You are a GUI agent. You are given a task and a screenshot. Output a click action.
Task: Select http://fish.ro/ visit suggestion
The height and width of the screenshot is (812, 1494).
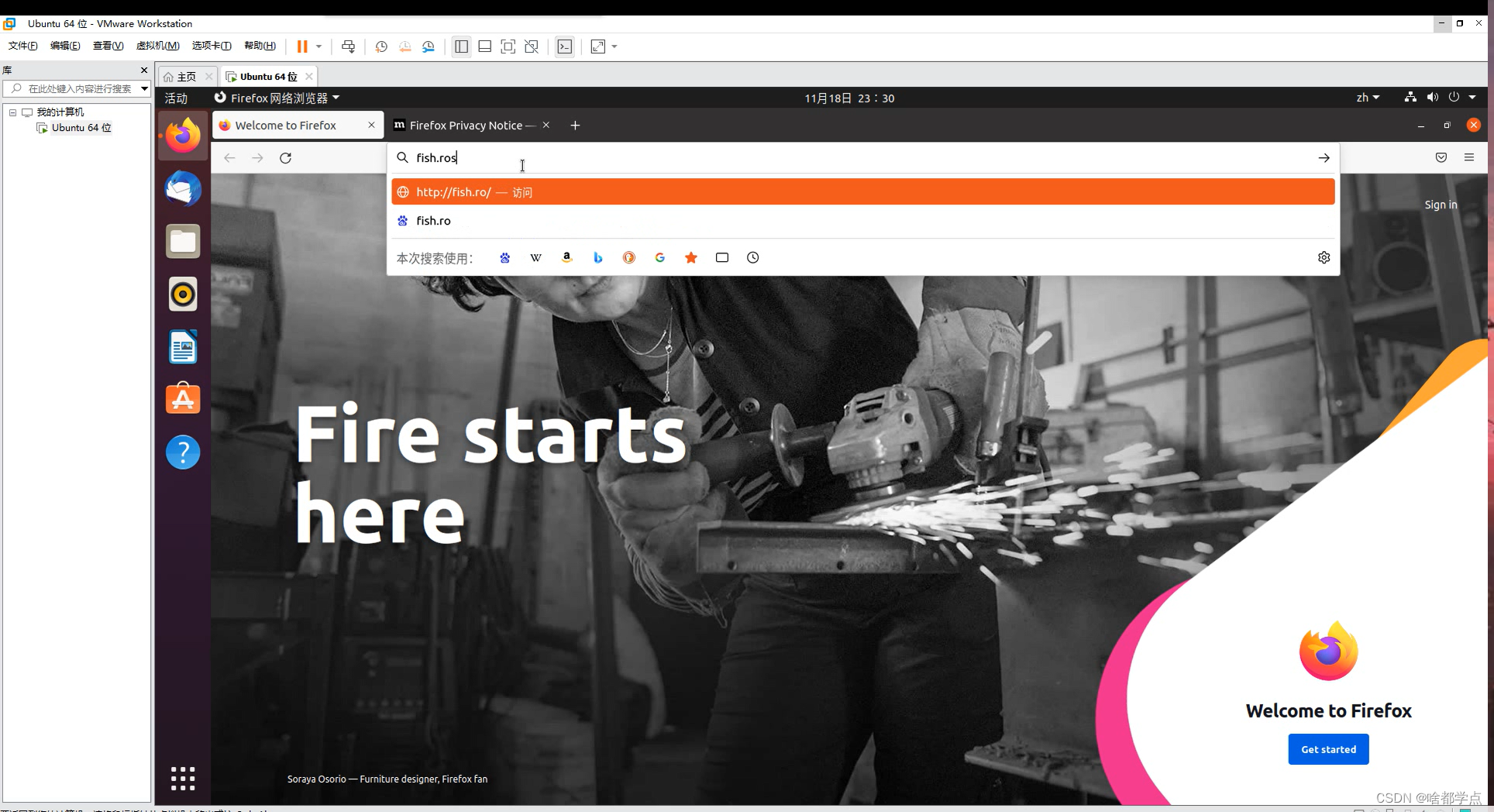coord(862,192)
